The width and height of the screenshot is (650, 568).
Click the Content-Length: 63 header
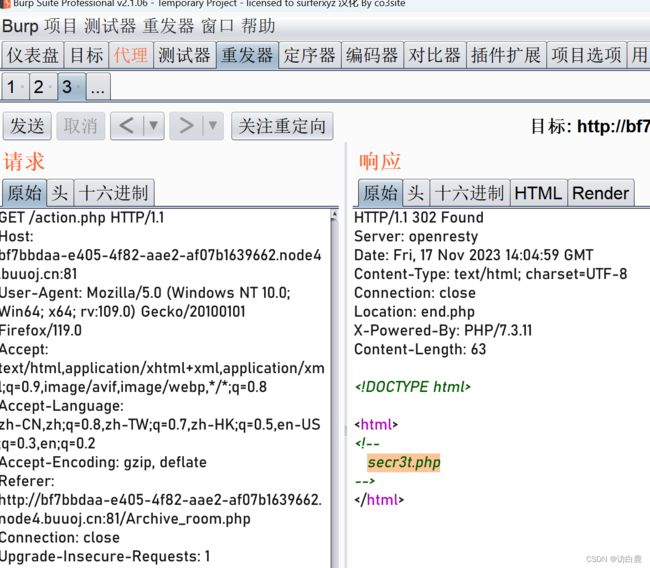point(420,349)
